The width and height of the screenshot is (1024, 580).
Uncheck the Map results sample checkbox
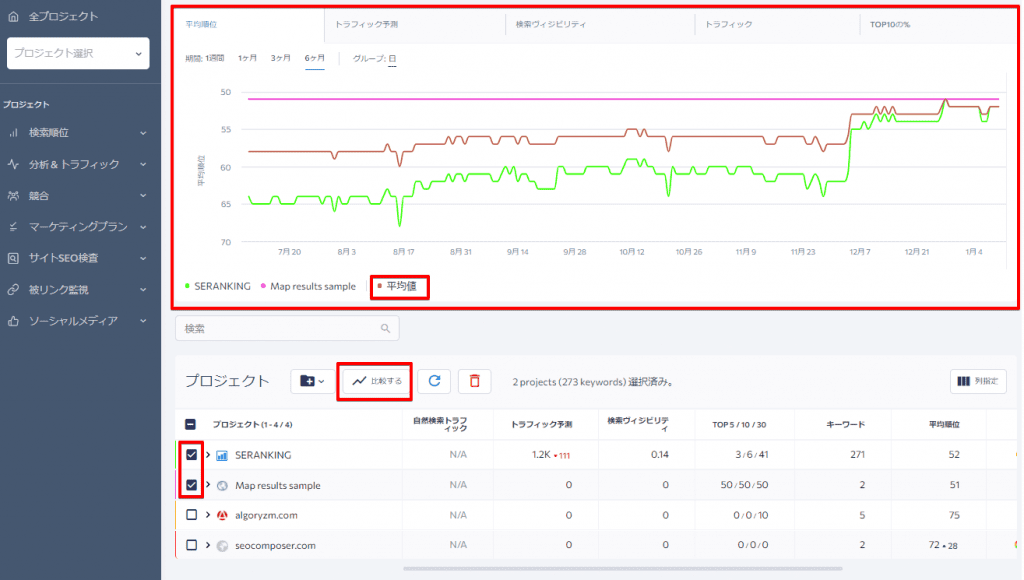(191, 485)
